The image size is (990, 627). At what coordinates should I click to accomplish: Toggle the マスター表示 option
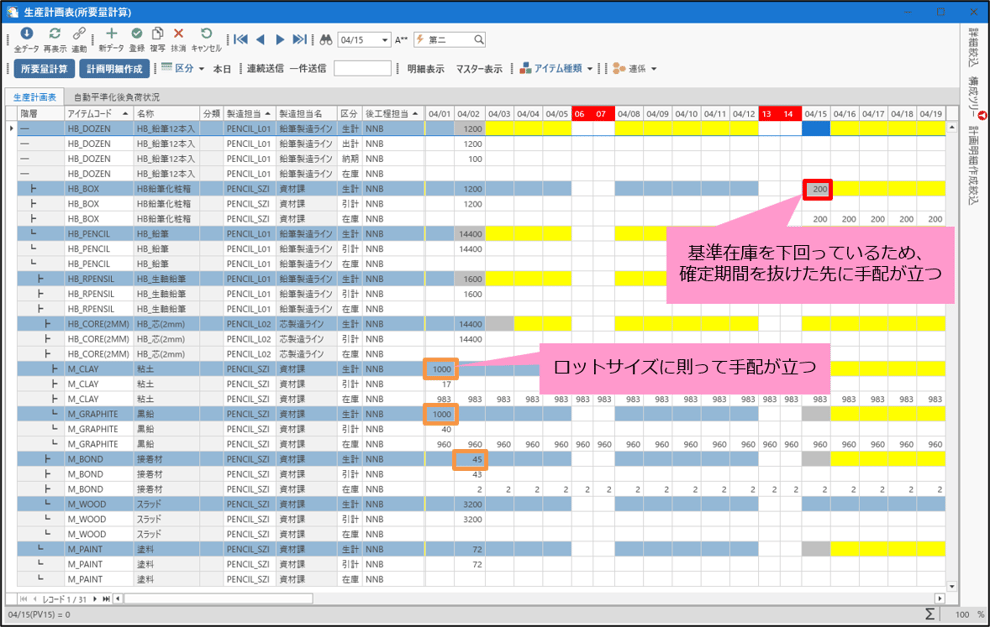[x=479, y=69]
